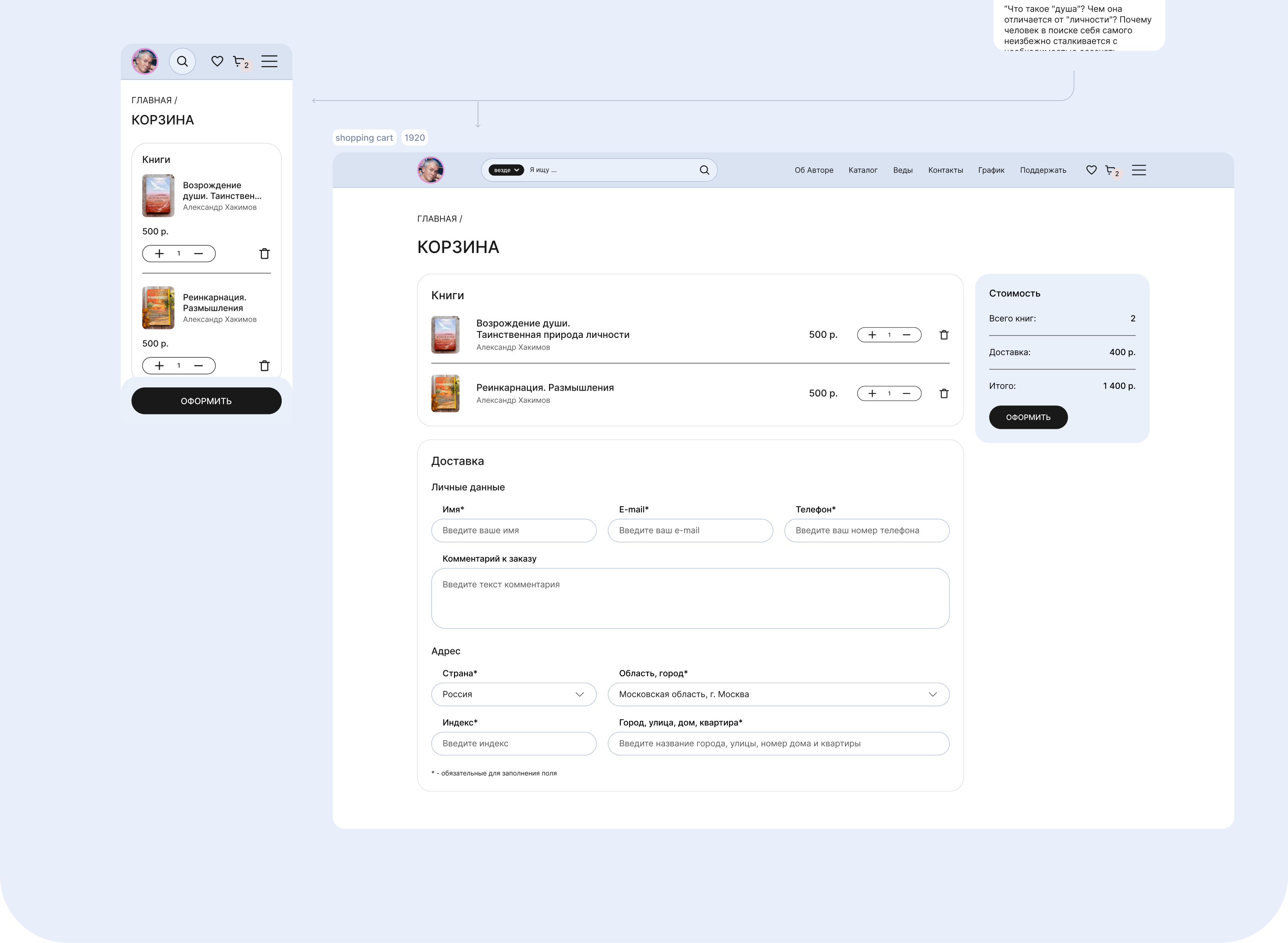The width and height of the screenshot is (1288, 943).
Task: Open the Об Авторе menu item
Action: click(814, 170)
